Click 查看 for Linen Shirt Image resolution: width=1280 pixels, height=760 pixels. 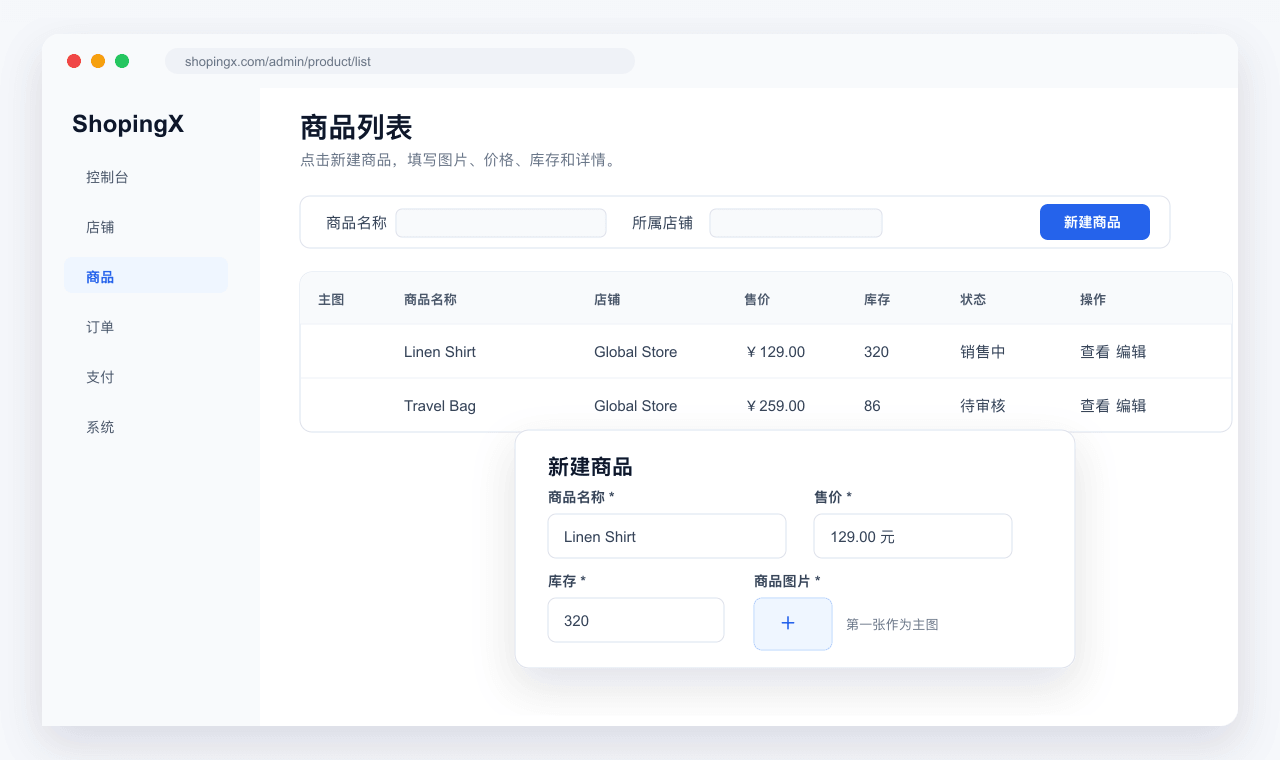1095,352
